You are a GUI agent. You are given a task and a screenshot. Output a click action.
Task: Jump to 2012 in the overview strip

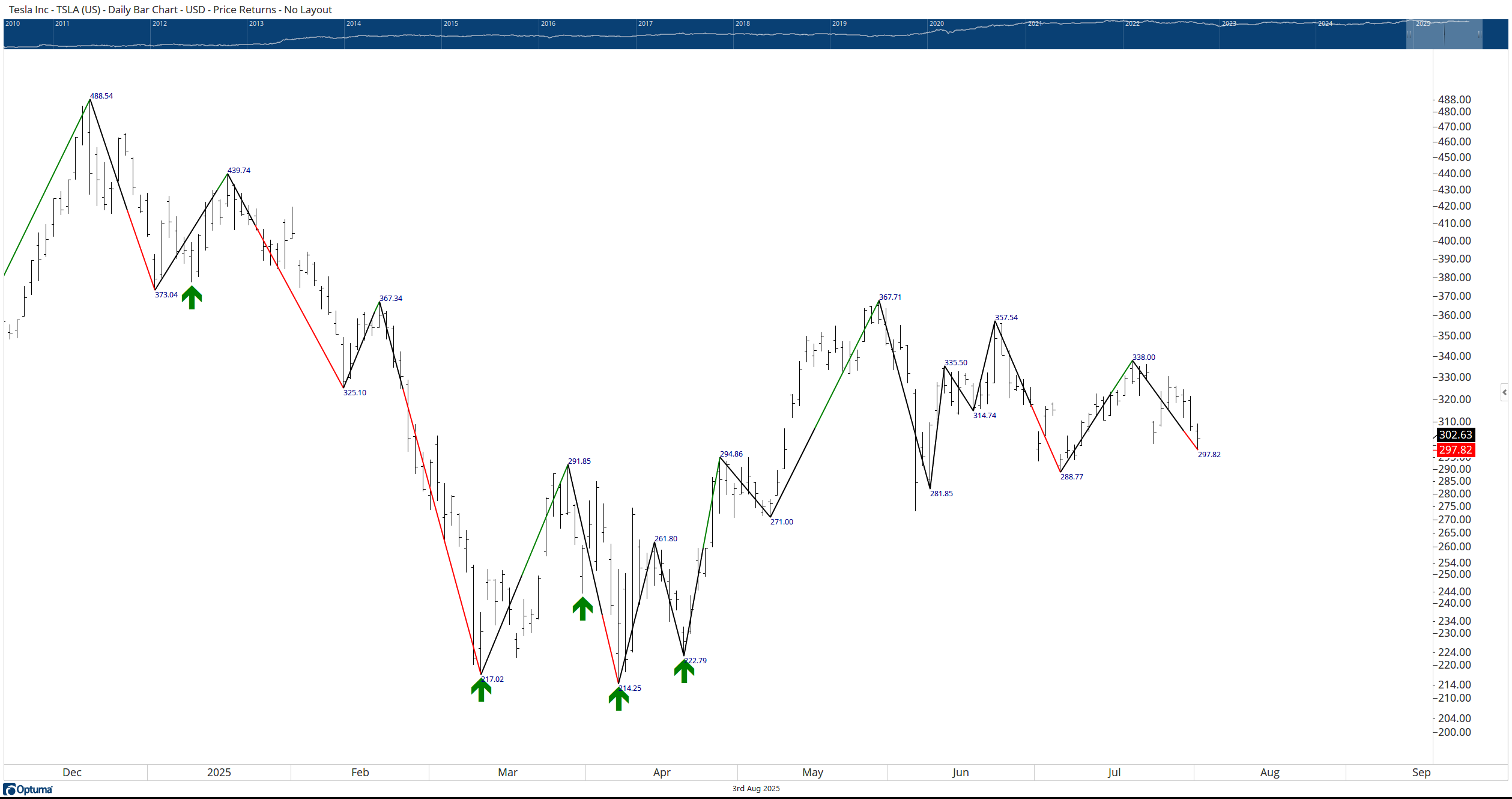tap(160, 23)
